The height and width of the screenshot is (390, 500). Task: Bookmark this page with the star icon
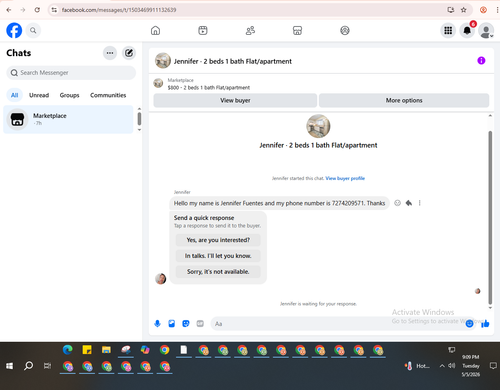pyautogui.click(x=463, y=10)
